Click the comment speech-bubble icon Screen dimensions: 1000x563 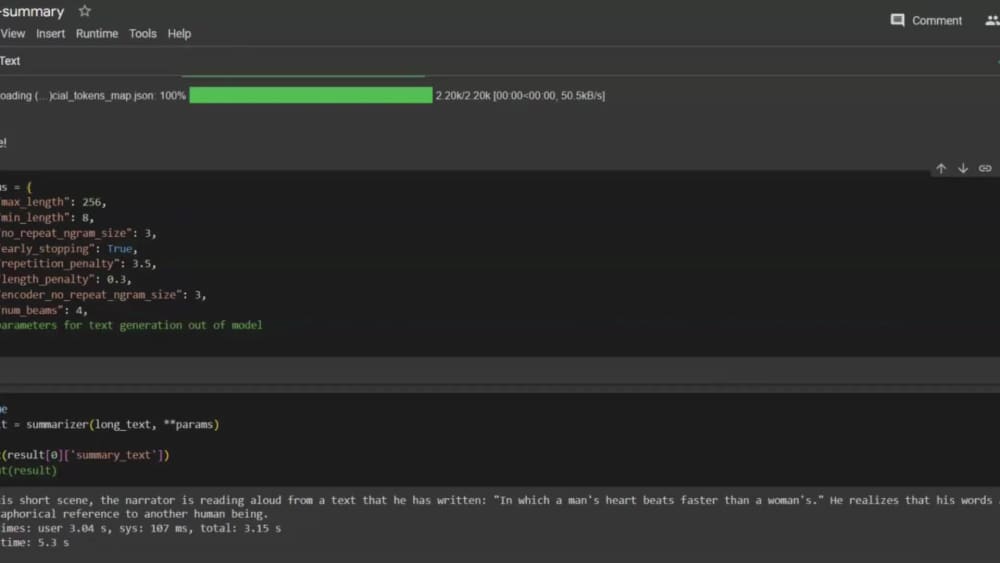(x=897, y=20)
